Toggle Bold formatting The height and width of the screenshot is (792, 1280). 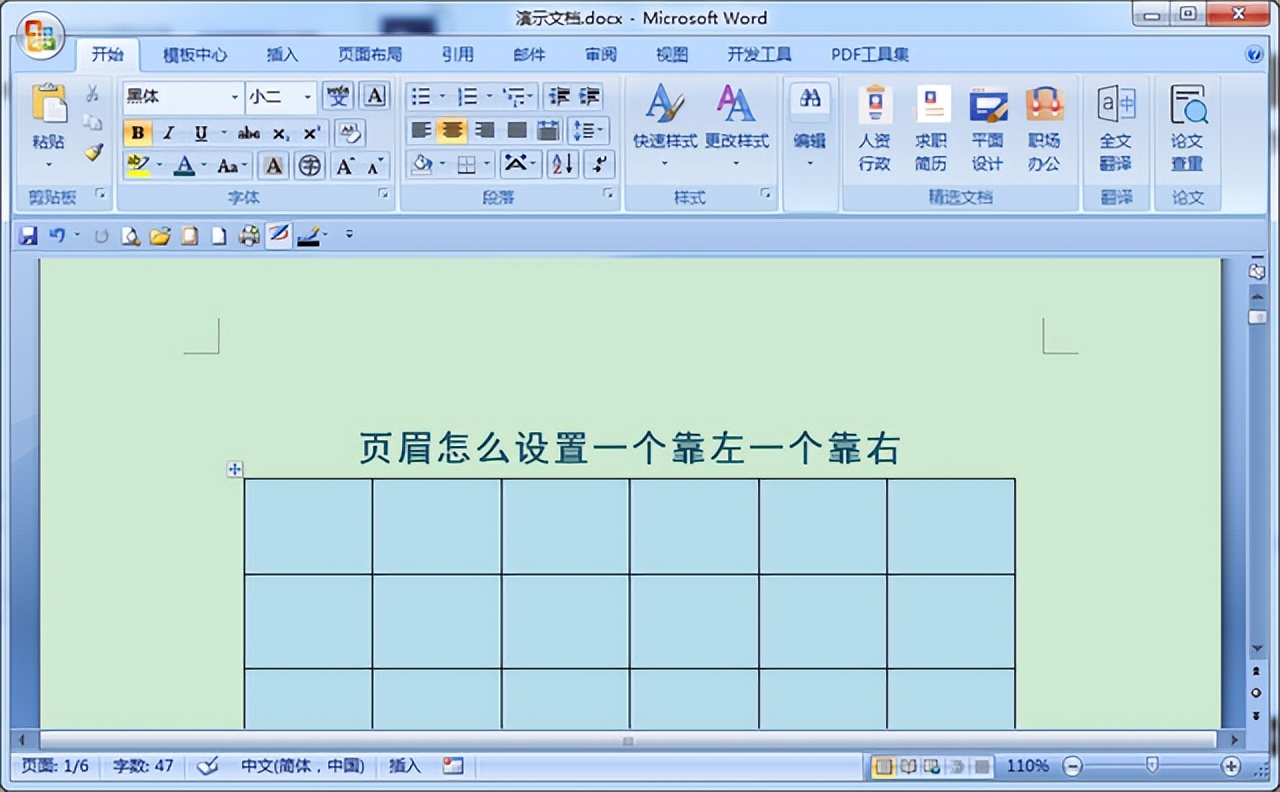coord(138,132)
